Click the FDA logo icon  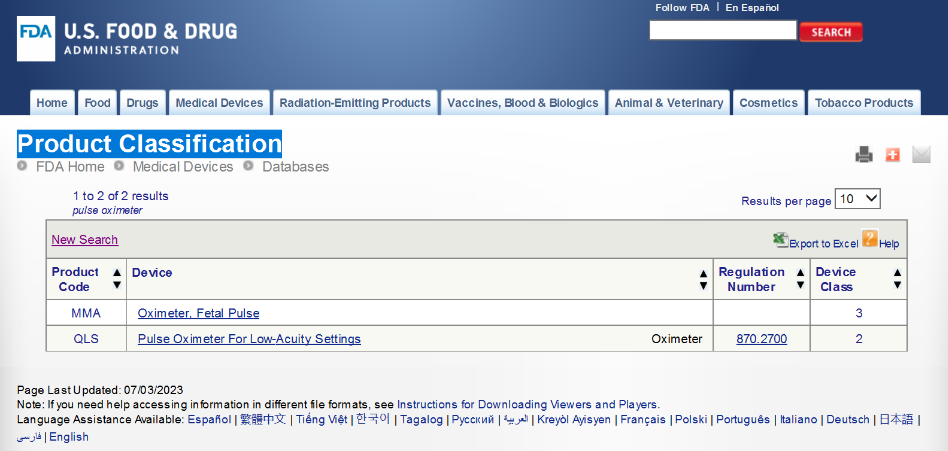(x=36, y=38)
